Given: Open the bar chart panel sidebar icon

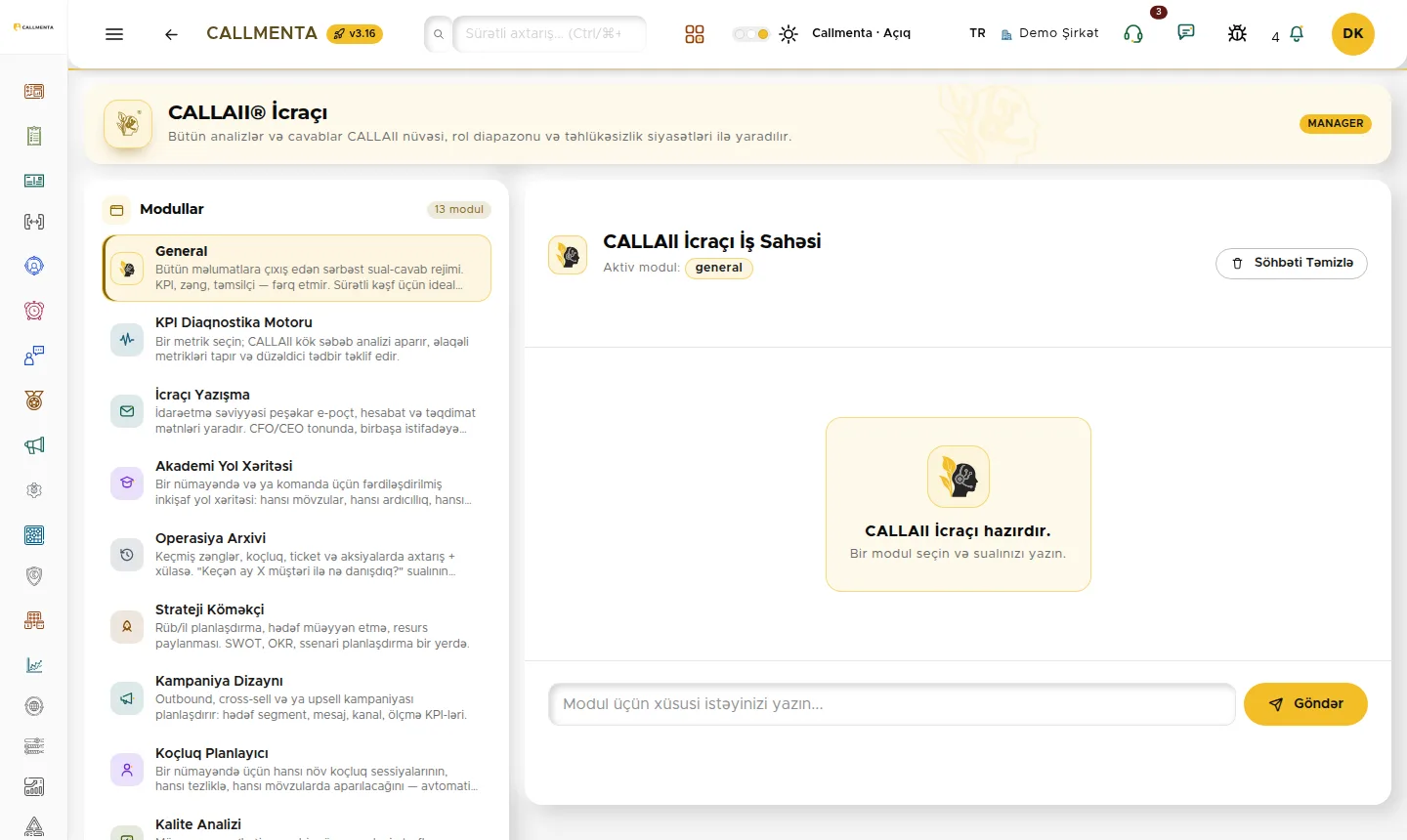Looking at the screenshot, I should click(34, 787).
